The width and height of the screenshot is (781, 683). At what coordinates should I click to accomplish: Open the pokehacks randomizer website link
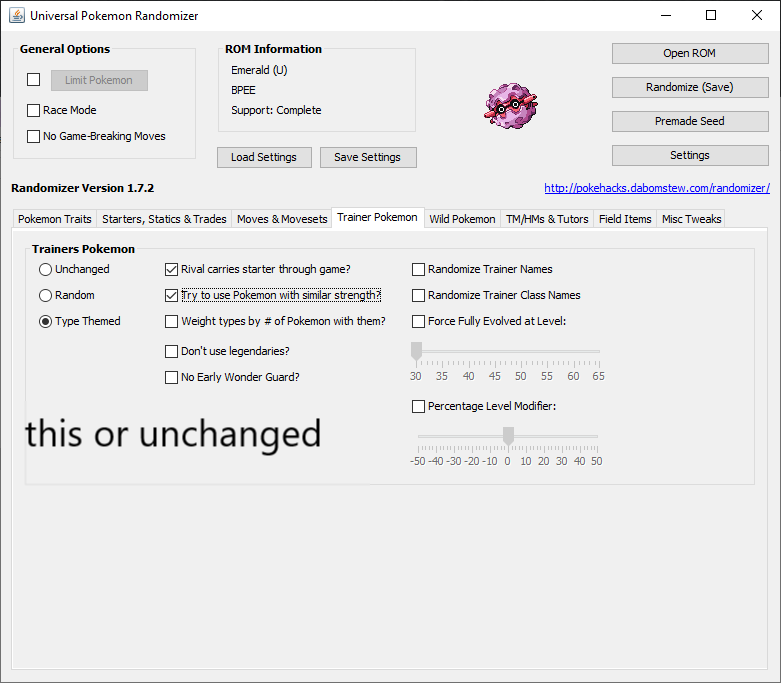tap(657, 188)
